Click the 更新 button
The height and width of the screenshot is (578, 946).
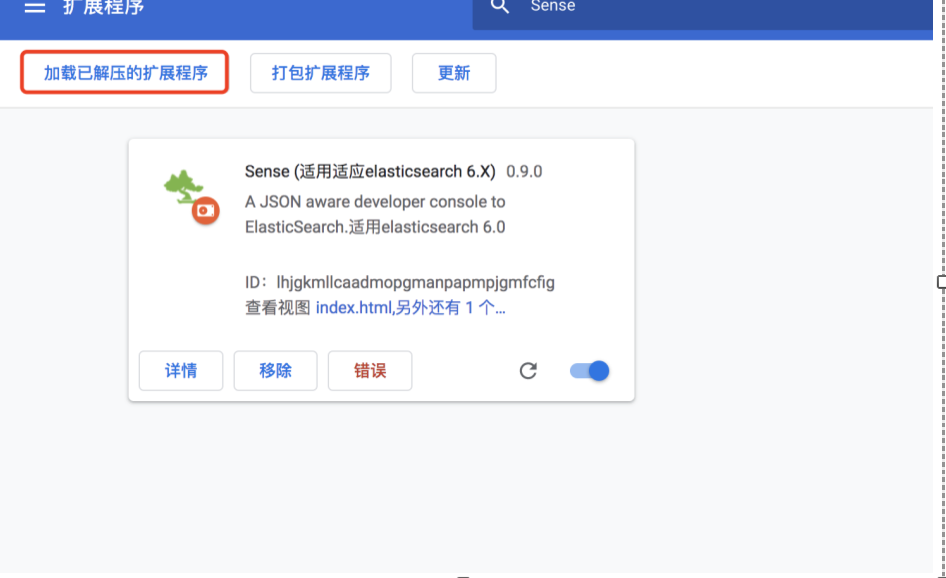click(x=454, y=73)
